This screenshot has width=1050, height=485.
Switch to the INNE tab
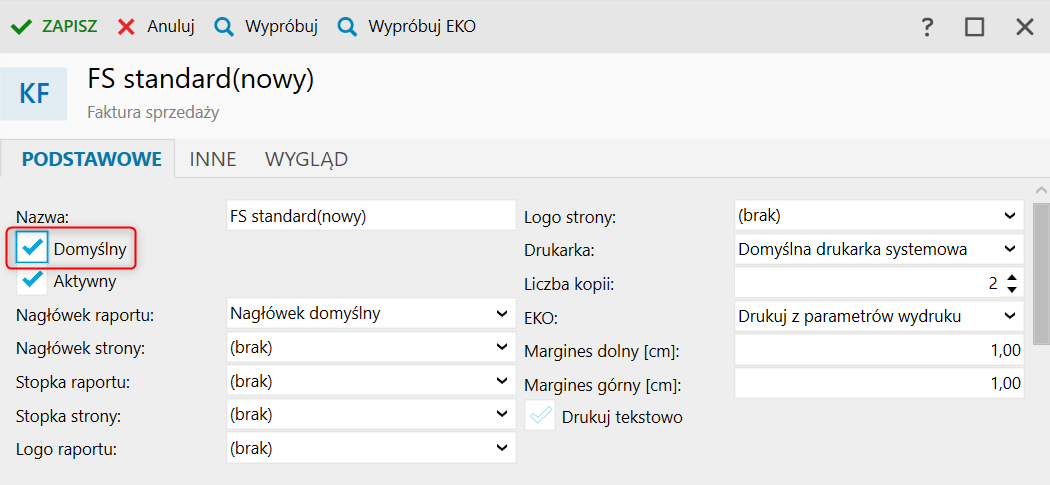coord(213,160)
